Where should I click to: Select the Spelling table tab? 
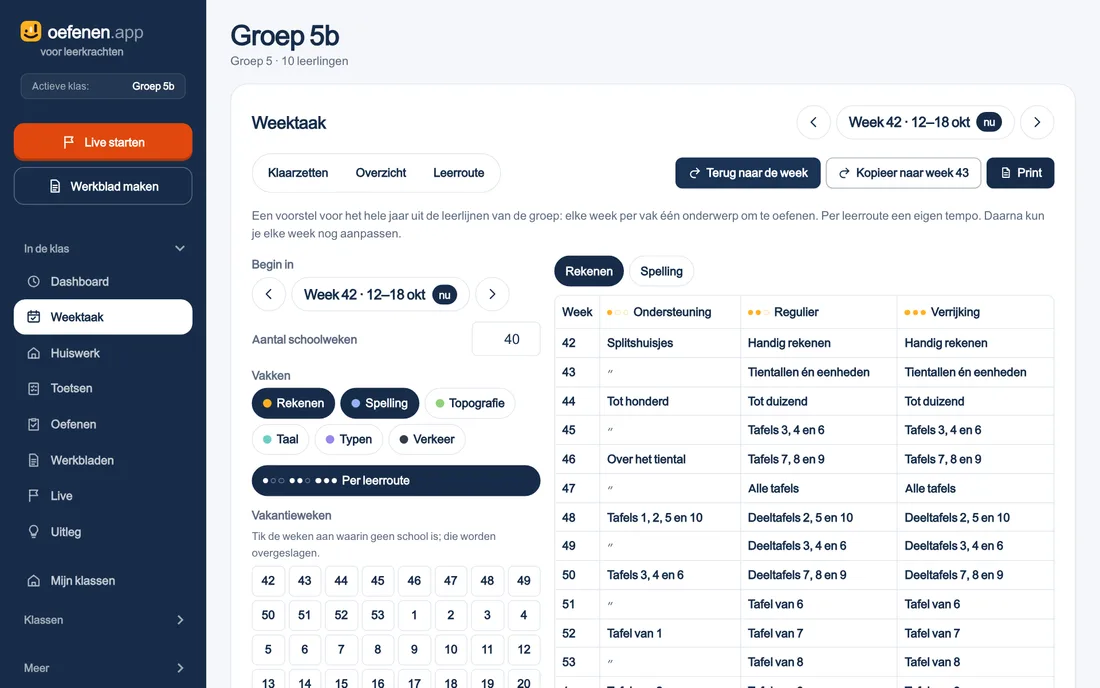[662, 271]
